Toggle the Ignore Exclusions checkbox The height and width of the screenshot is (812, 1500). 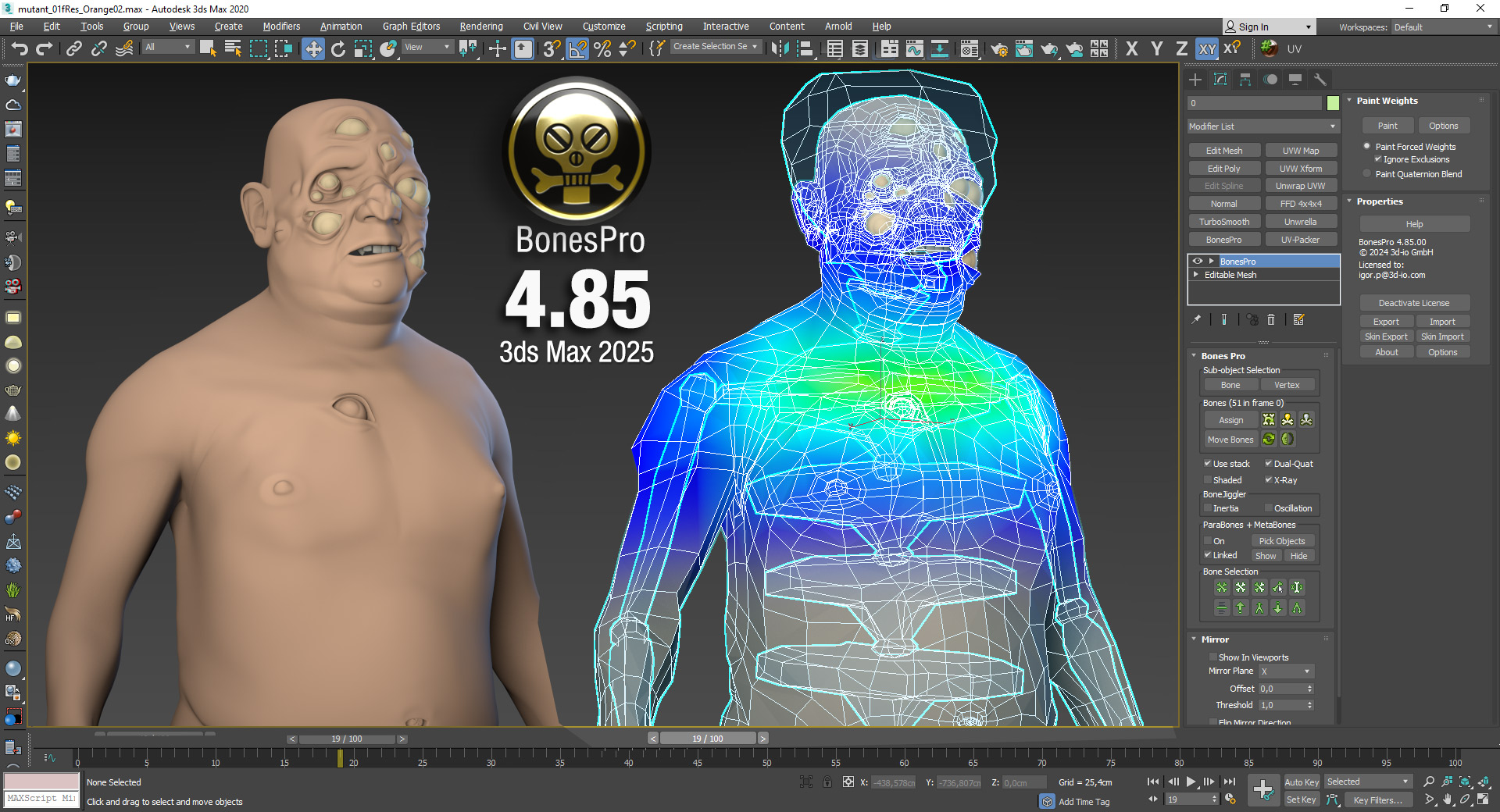coord(1378,159)
